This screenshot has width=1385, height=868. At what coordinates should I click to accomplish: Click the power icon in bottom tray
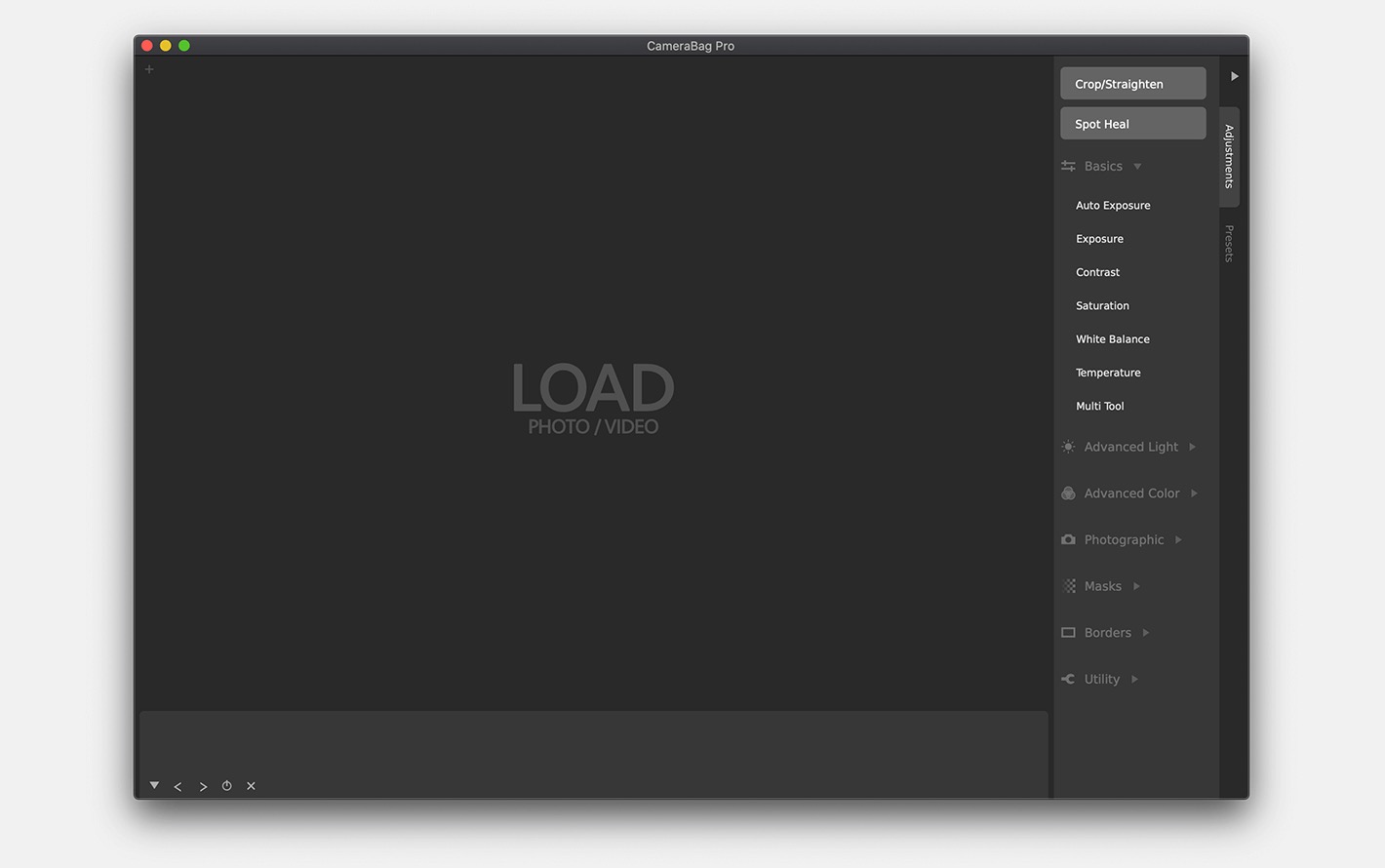click(227, 786)
